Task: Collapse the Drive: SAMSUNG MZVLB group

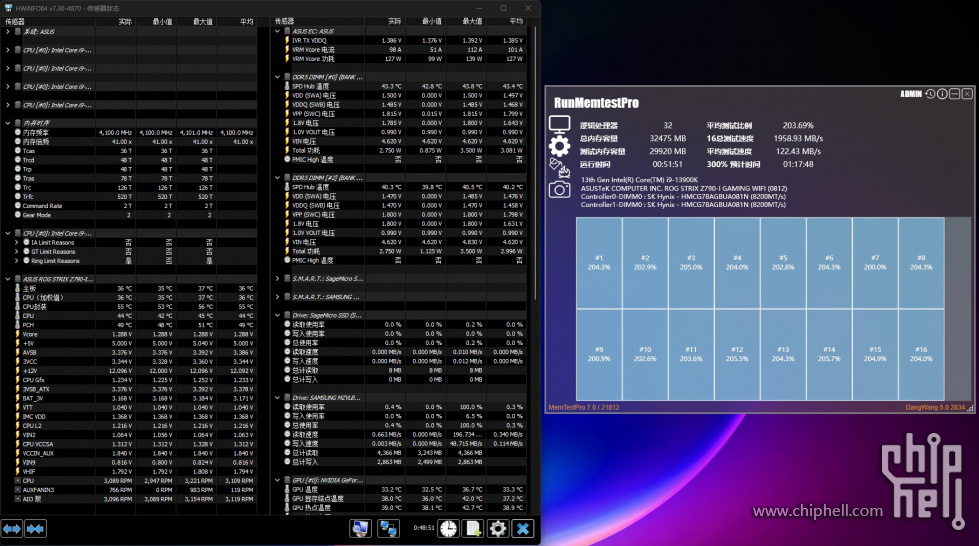Action: point(277,397)
